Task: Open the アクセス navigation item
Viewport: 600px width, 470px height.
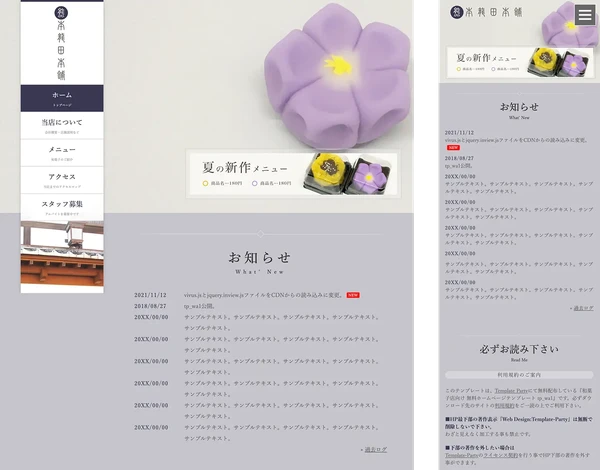Action: [x=62, y=180]
